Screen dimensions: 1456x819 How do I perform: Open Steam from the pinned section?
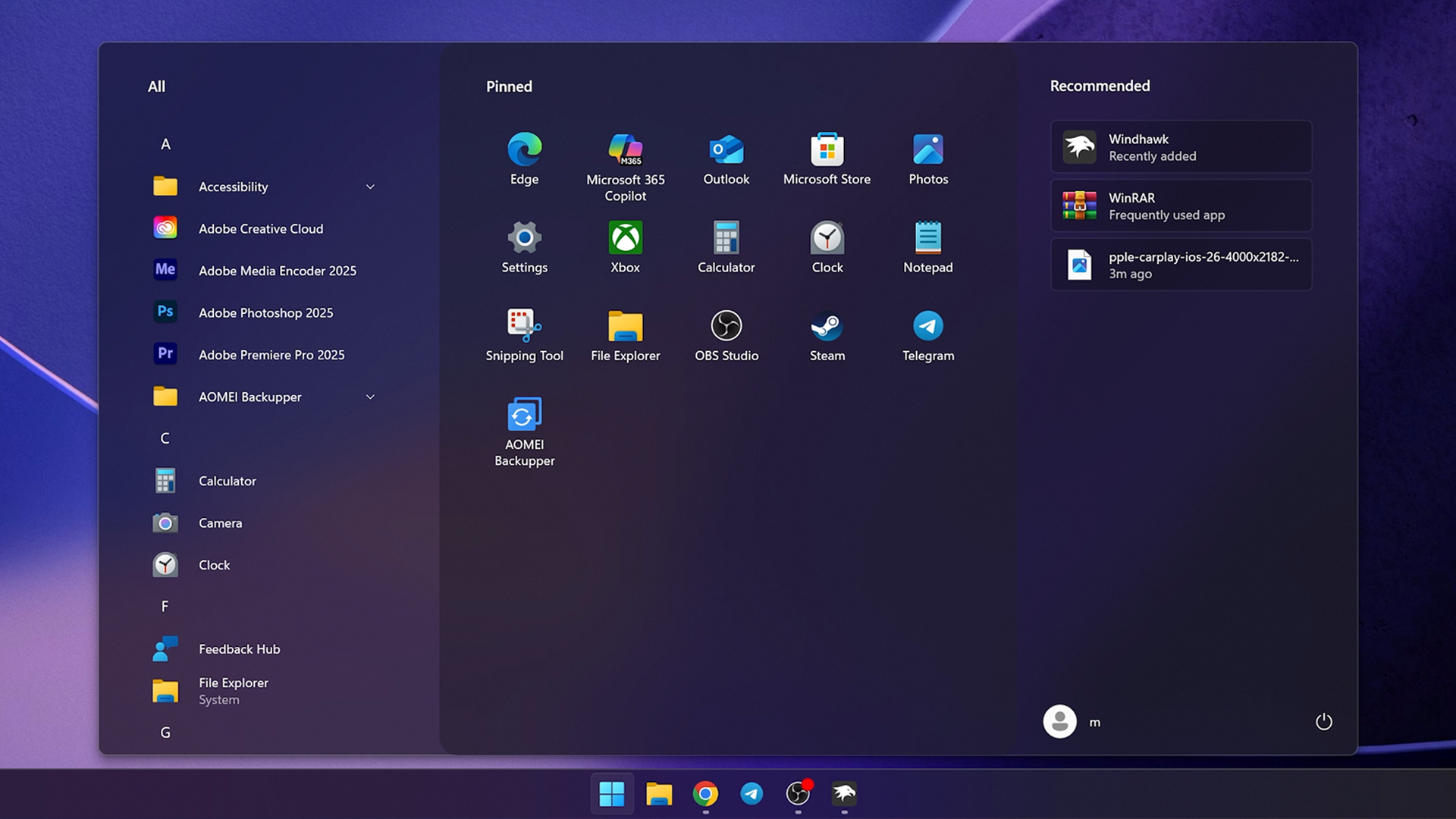tap(827, 335)
